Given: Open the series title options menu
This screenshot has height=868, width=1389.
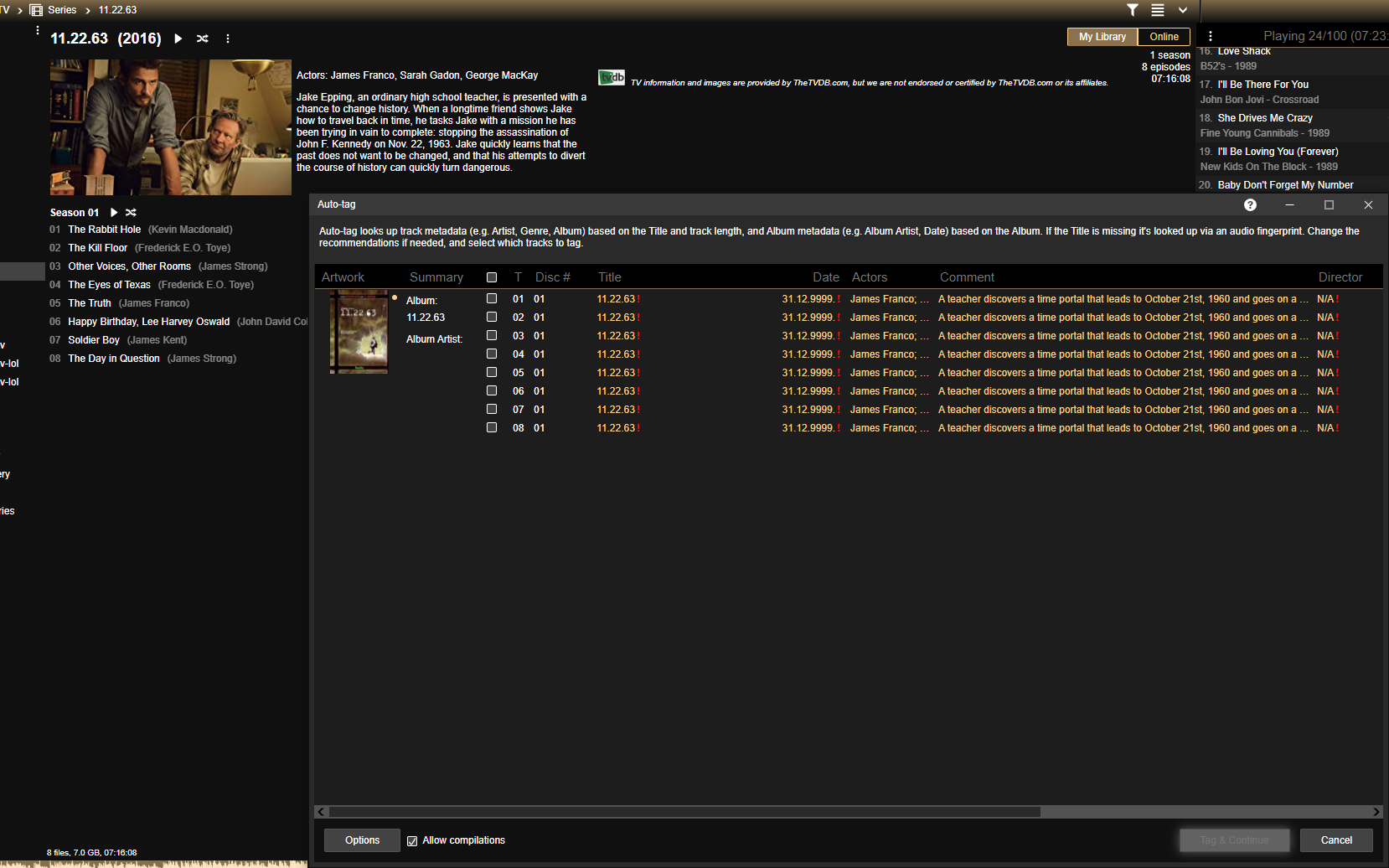Looking at the screenshot, I should tap(227, 39).
